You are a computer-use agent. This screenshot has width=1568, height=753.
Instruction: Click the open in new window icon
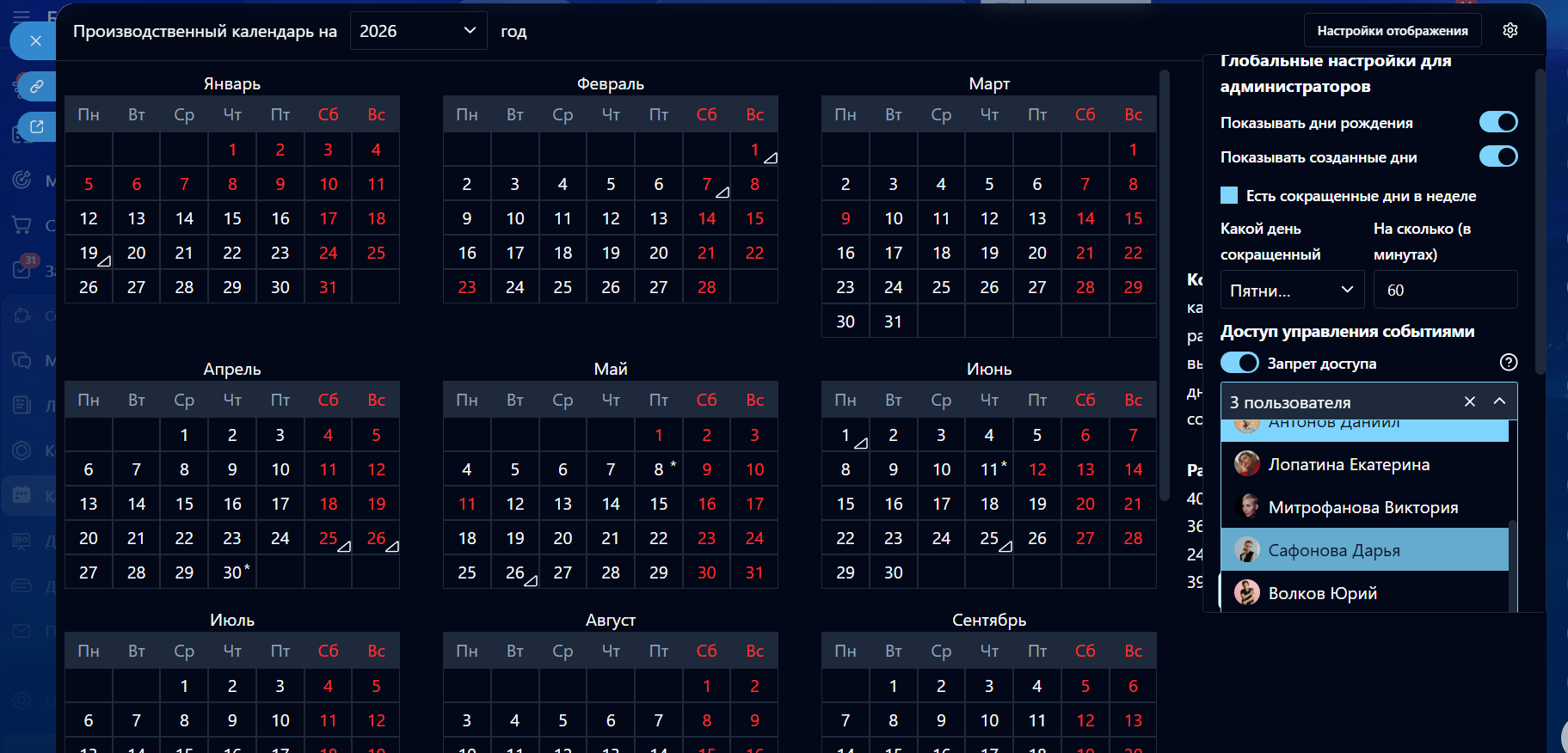coord(37,126)
